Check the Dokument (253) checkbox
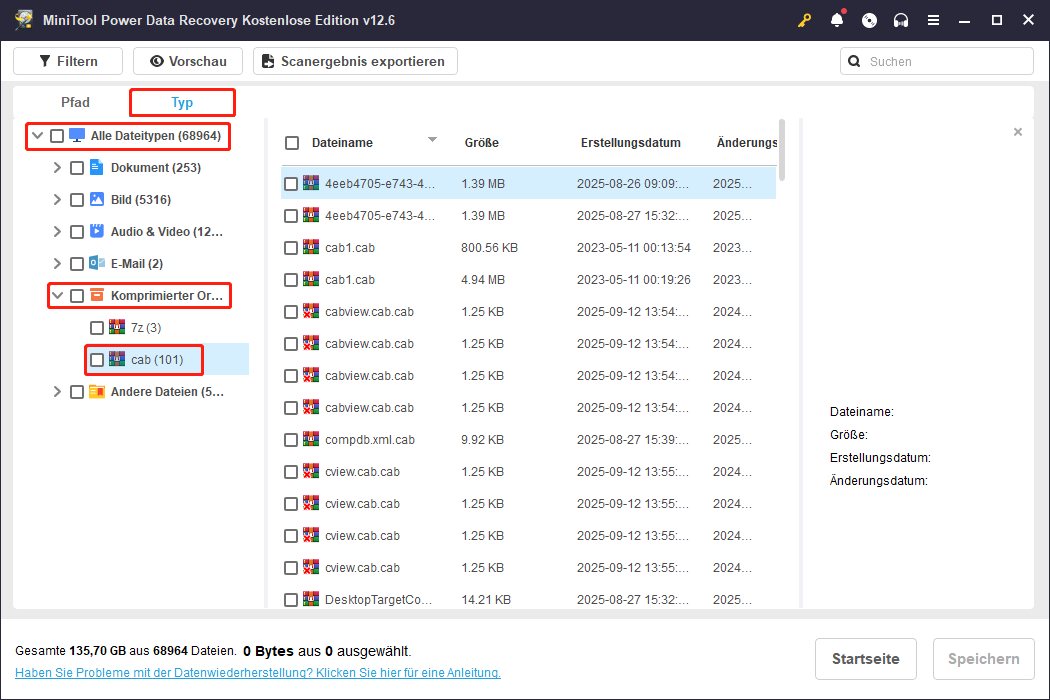1050x700 pixels. 77,168
